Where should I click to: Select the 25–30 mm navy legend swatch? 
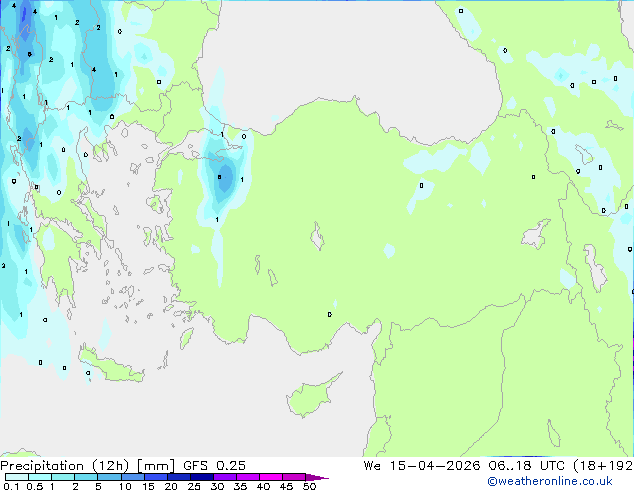[x=201, y=477]
